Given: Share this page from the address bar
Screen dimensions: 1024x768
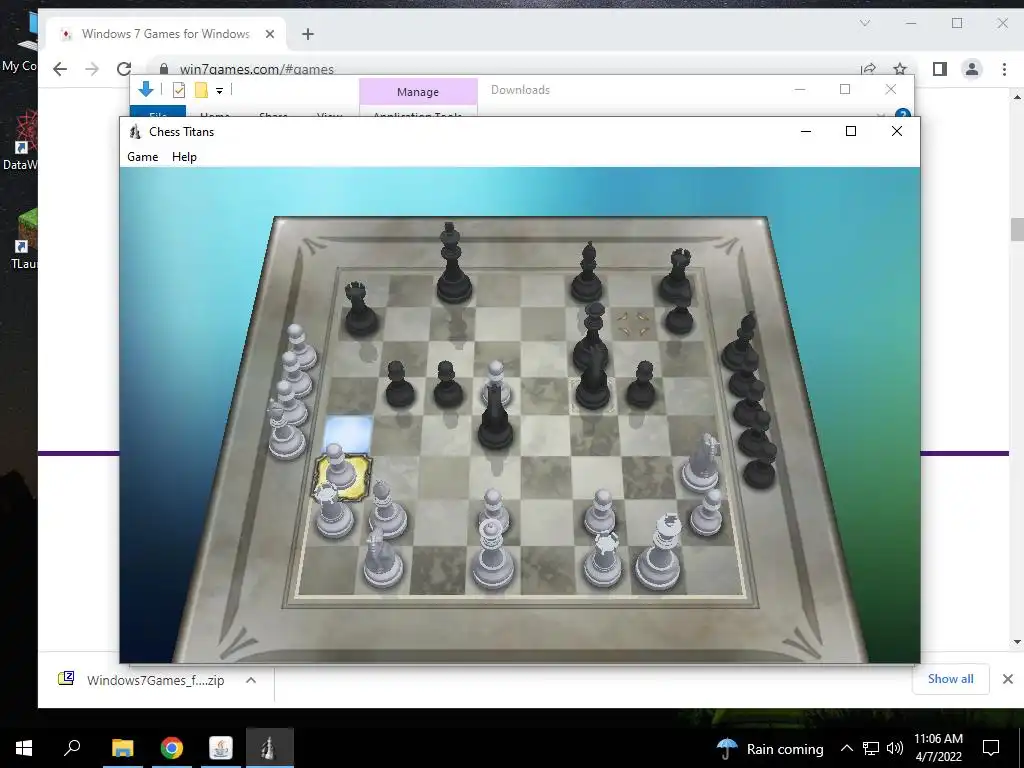Looking at the screenshot, I should 869,69.
